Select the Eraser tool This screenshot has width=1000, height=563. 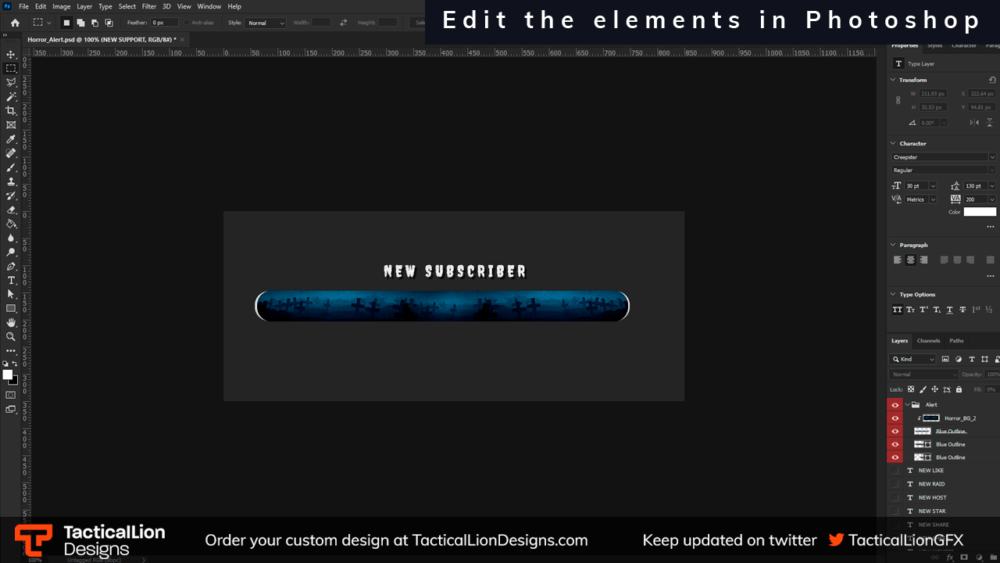tap(11, 209)
